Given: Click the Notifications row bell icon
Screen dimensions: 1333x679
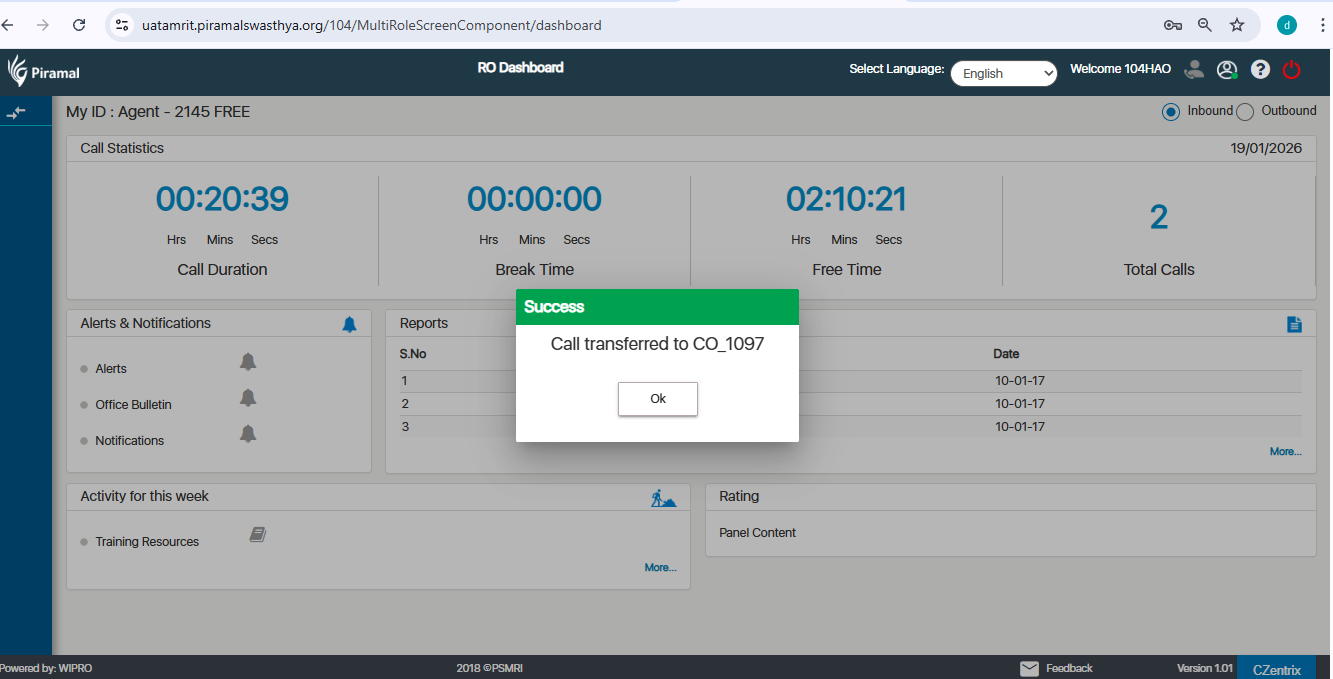Looking at the screenshot, I should pyautogui.click(x=248, y=433).
